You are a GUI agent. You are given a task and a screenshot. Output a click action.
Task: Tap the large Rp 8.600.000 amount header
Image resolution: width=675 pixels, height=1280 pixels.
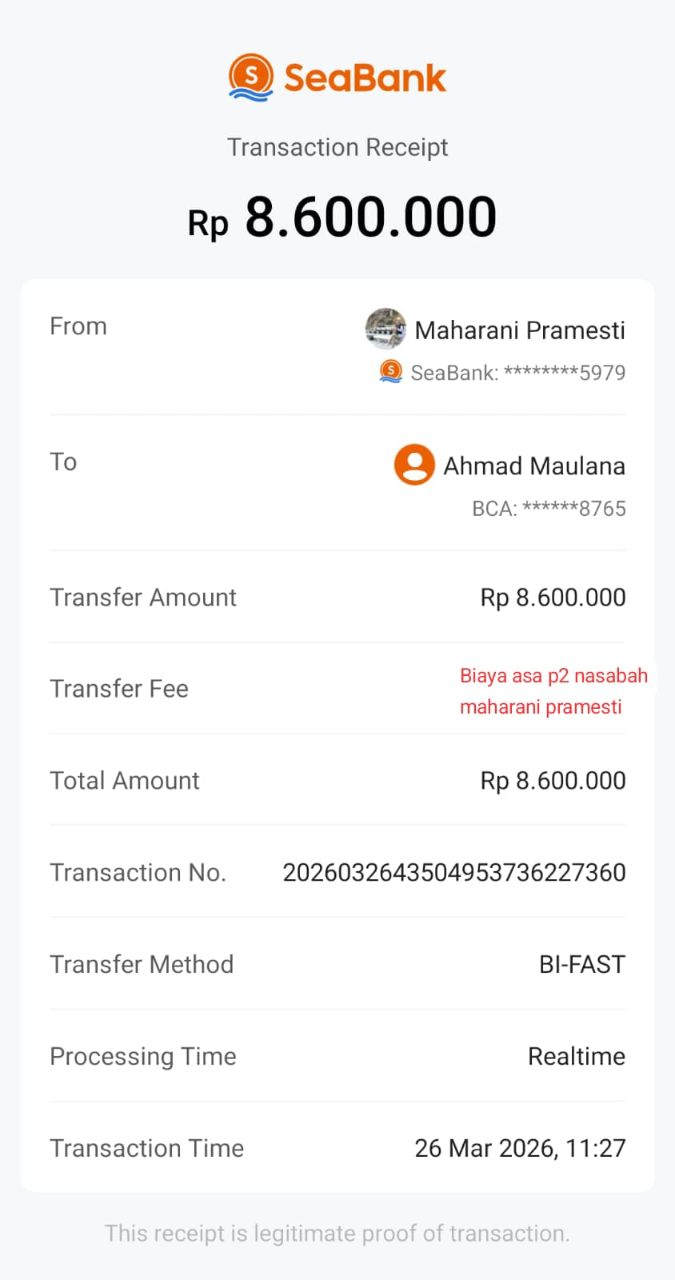(342, 218)
